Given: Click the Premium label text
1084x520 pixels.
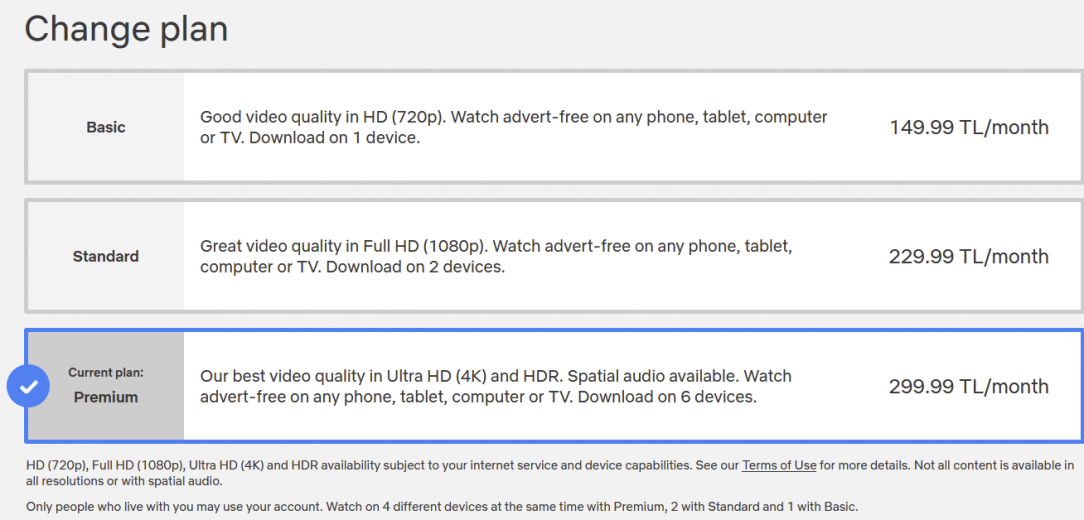Looking at the screenshot, I should pyautogui.click(x=106, y=398).
